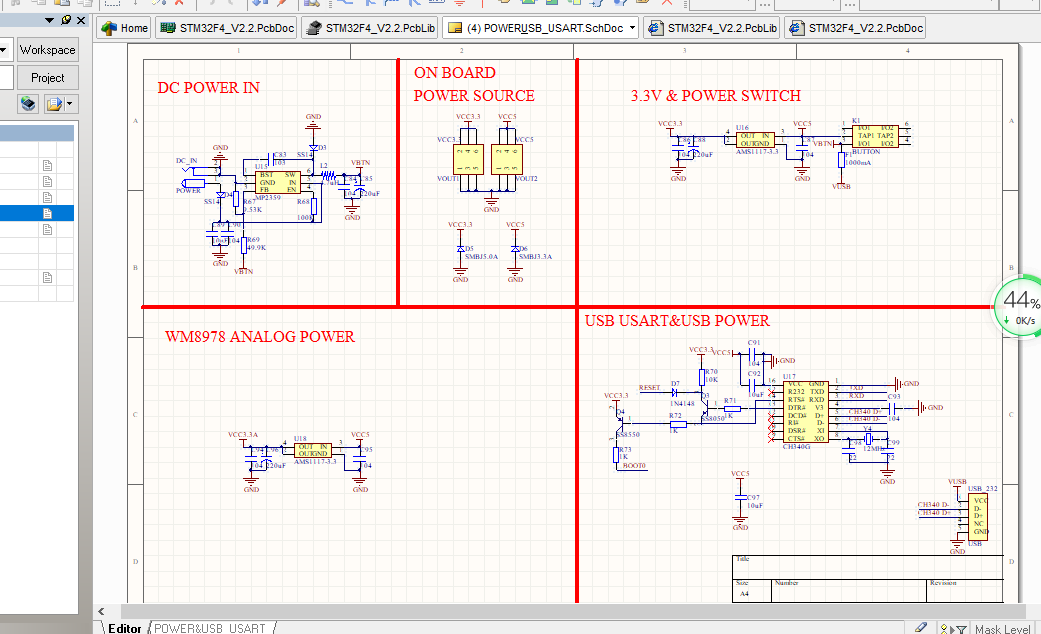This screenshot has height=634, width=1041.
Task: Click the RESET net label
Action: [x=649, y=388]
